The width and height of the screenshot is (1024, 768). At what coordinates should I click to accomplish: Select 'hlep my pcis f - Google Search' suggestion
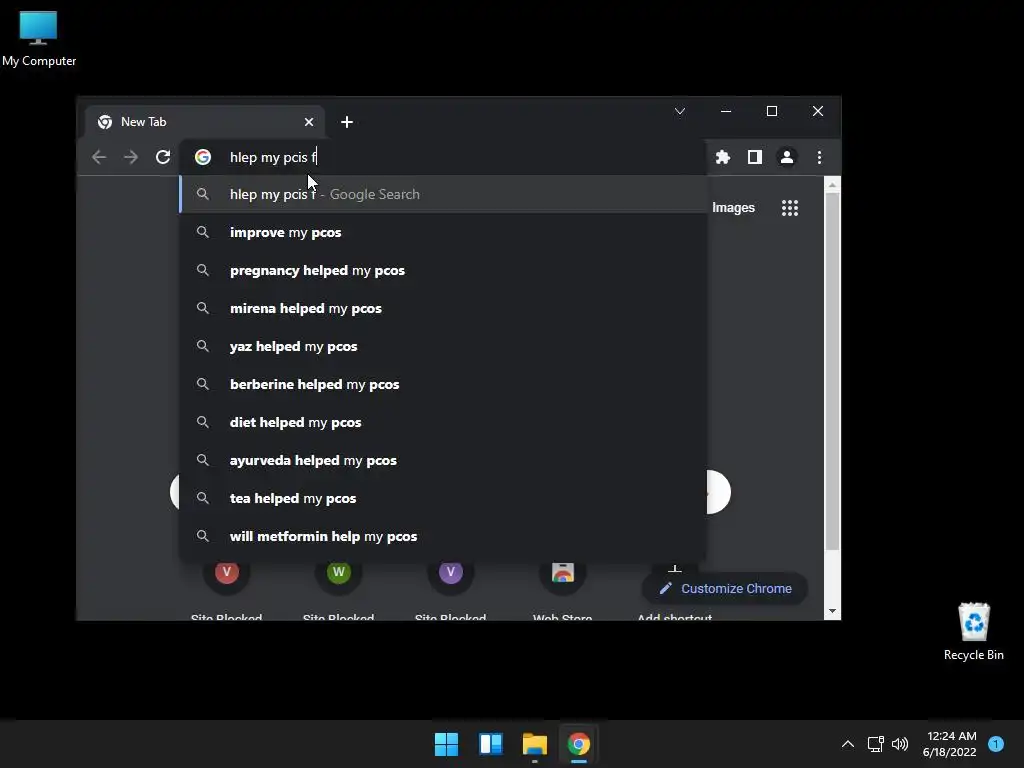click(443, 194)
